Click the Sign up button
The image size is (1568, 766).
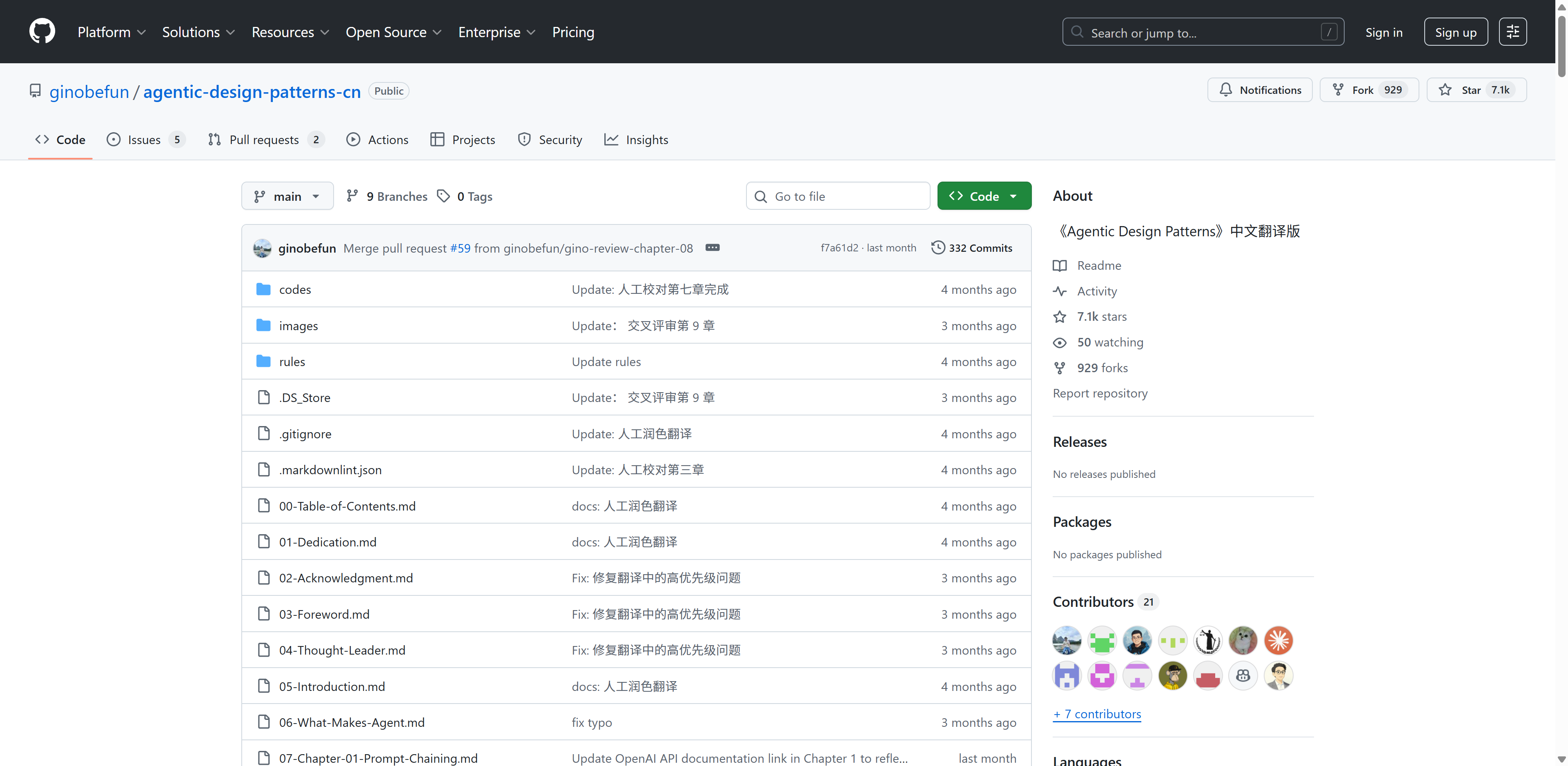point(1455,32)
